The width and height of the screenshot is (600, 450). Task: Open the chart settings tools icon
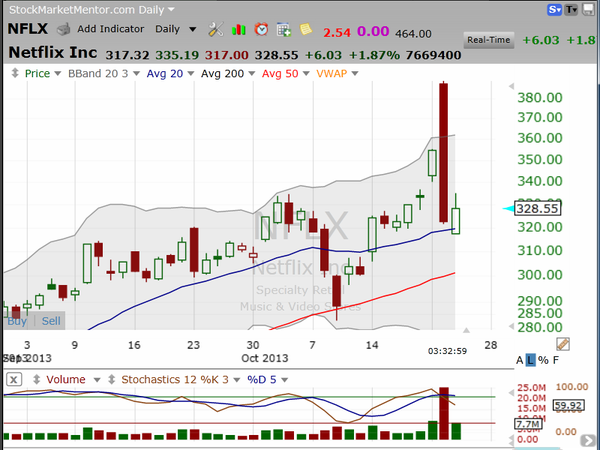[x=215, y=29]
